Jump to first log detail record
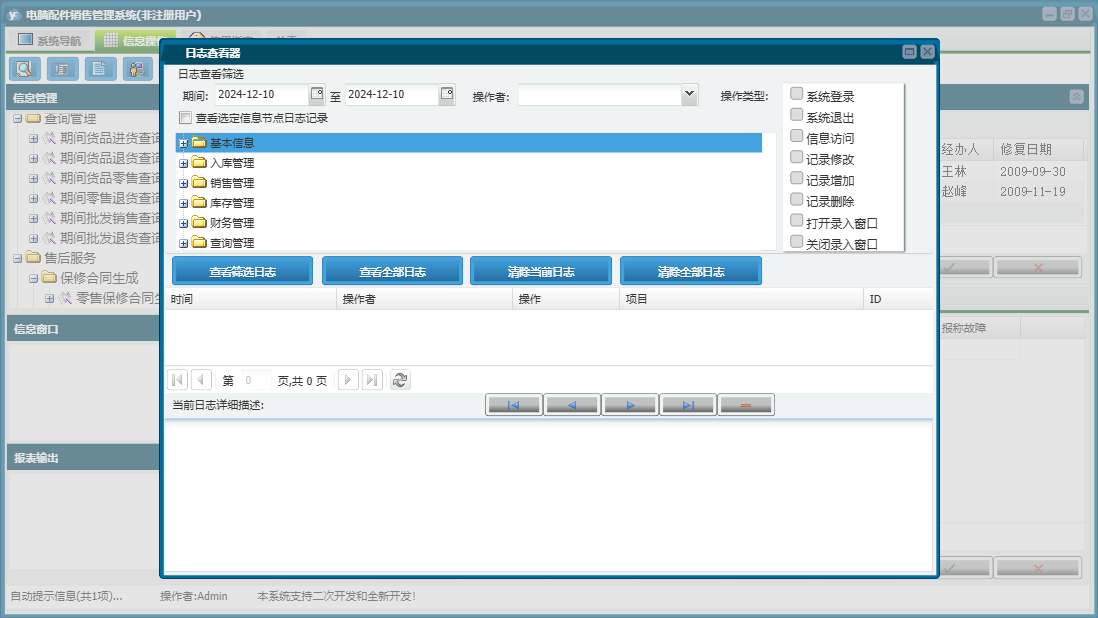This screenshot has height=618, width=1098. tap(513, 405)
